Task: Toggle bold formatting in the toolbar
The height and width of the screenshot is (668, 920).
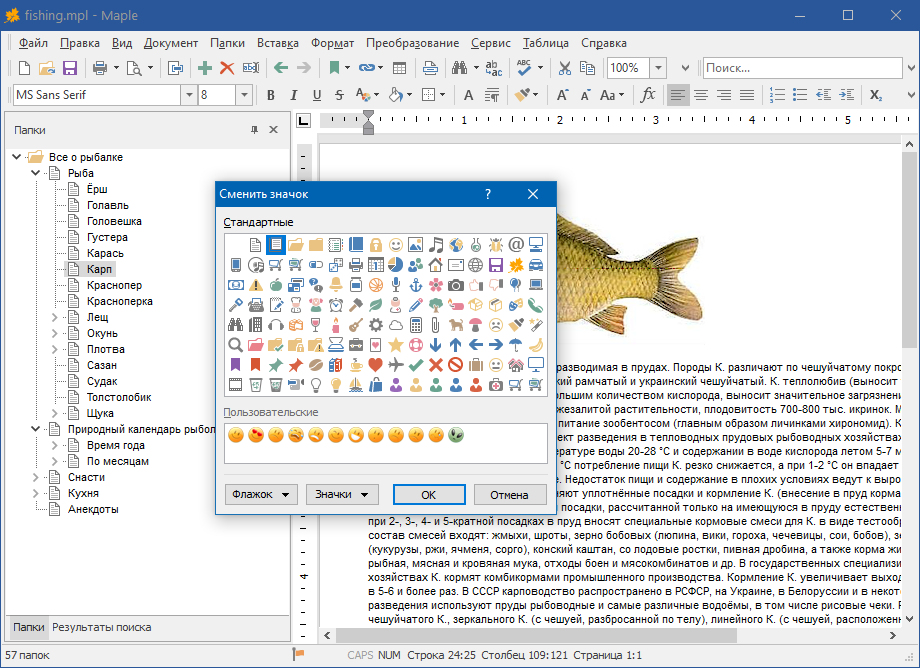Action: pyautogui.click(x=269, y=95)
